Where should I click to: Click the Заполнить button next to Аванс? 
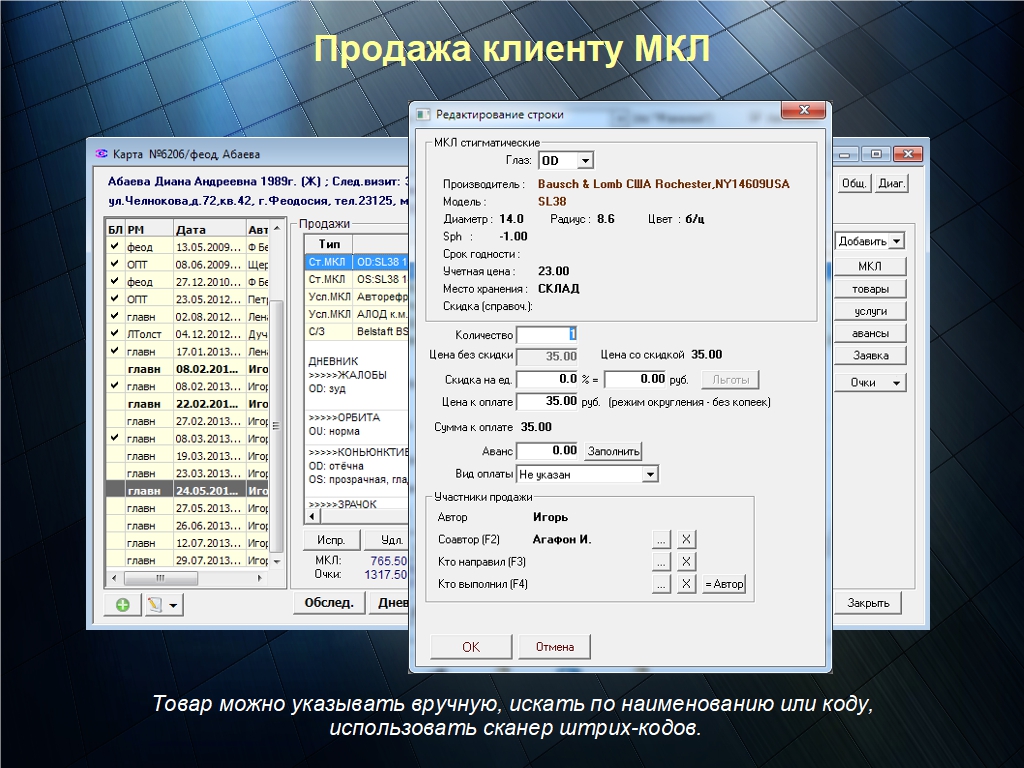(613, 451)
